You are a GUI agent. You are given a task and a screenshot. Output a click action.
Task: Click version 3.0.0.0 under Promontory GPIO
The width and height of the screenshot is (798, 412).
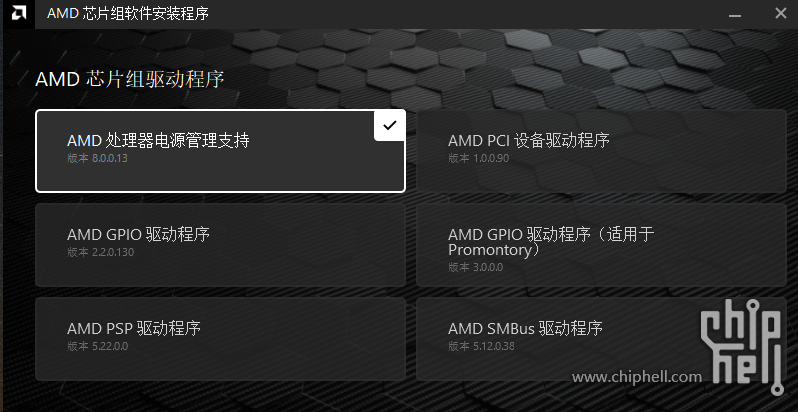[475, 267]
